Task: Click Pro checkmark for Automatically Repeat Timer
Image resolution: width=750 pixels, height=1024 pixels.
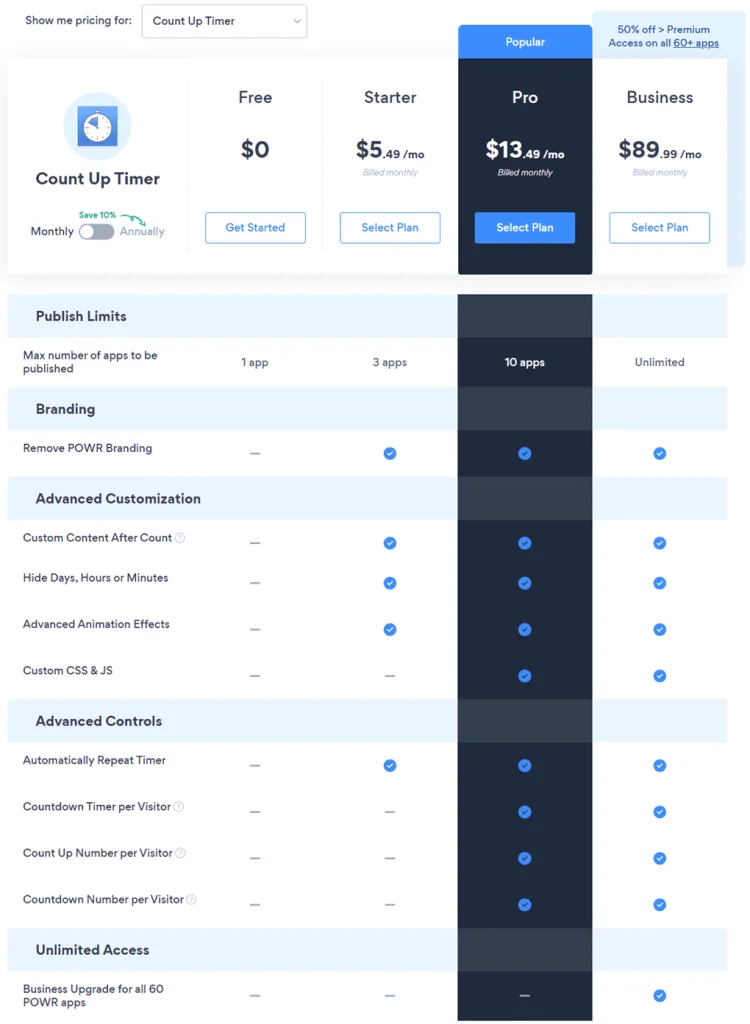Action: (525, 766)
